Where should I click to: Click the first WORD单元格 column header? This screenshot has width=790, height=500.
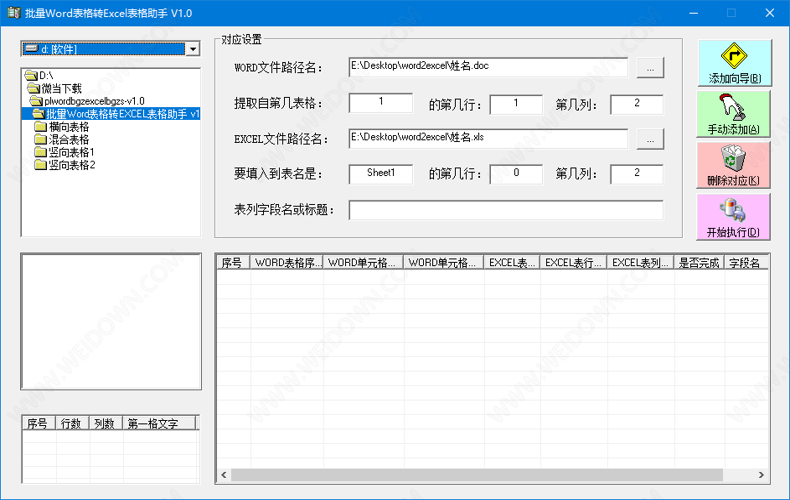[x=363, y=263]
